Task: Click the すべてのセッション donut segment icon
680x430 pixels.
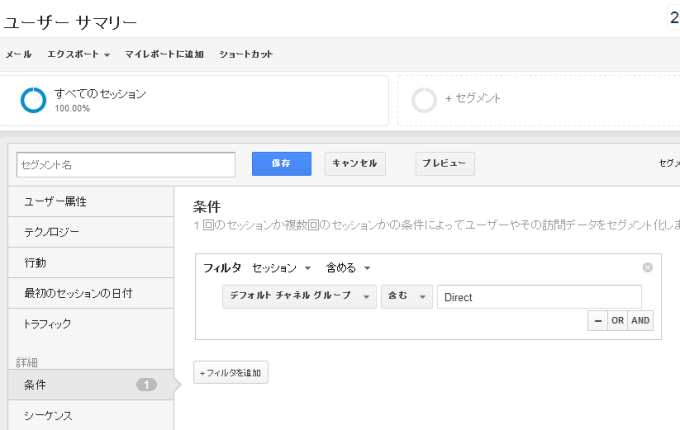Action: pos(34,100)
